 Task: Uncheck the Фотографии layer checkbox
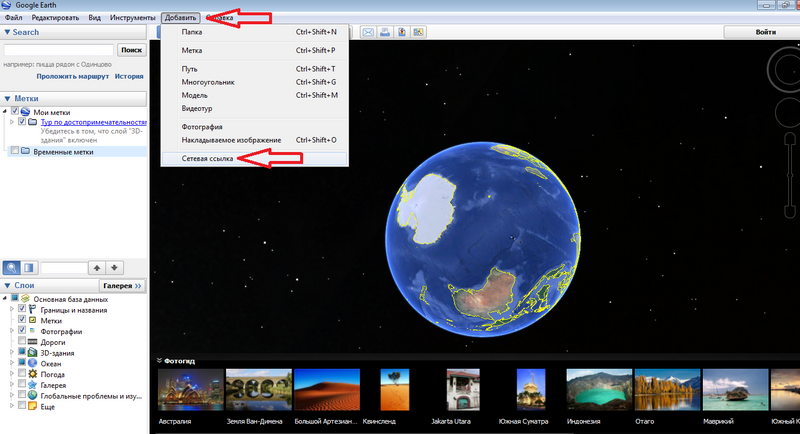pyautogui.click(x=22, y=331)
